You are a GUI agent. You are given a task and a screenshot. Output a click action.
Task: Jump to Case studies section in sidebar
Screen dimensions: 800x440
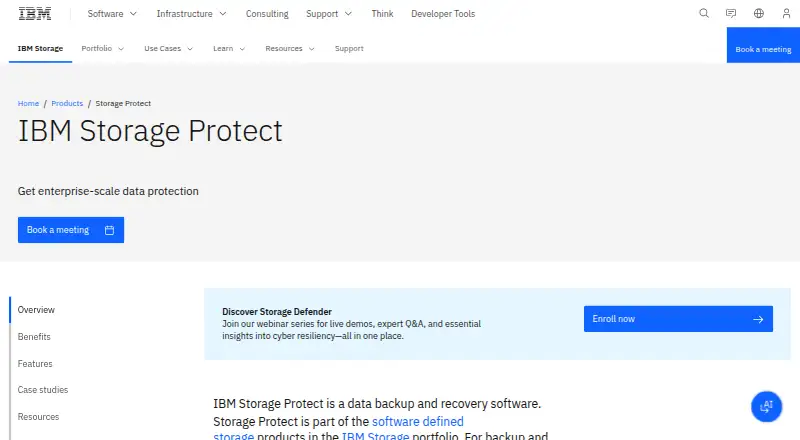pos(42,390)
